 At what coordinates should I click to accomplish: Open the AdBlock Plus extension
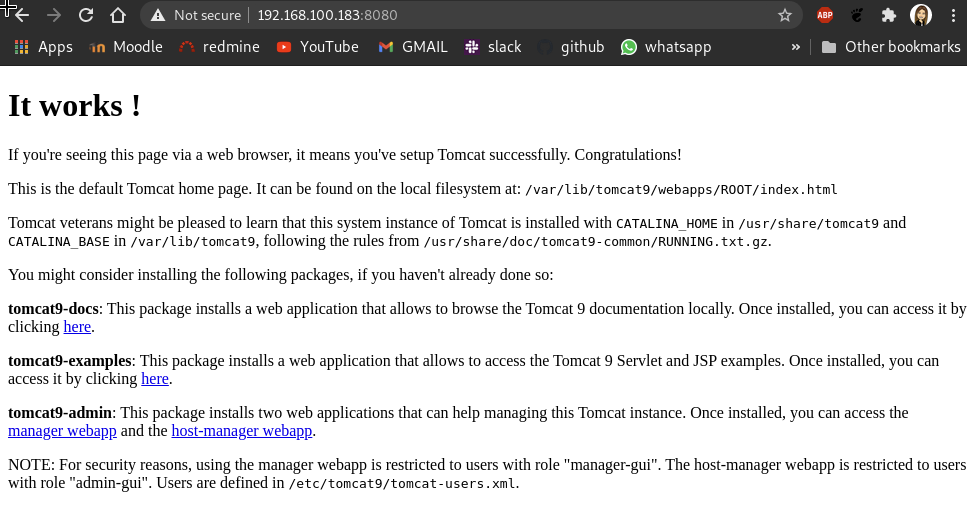click(x=825, y=15)
